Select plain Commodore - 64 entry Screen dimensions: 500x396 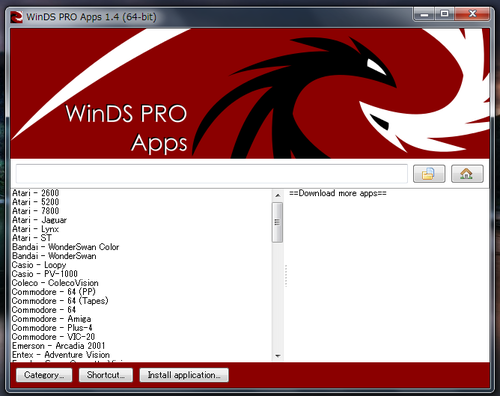(44, 310)
